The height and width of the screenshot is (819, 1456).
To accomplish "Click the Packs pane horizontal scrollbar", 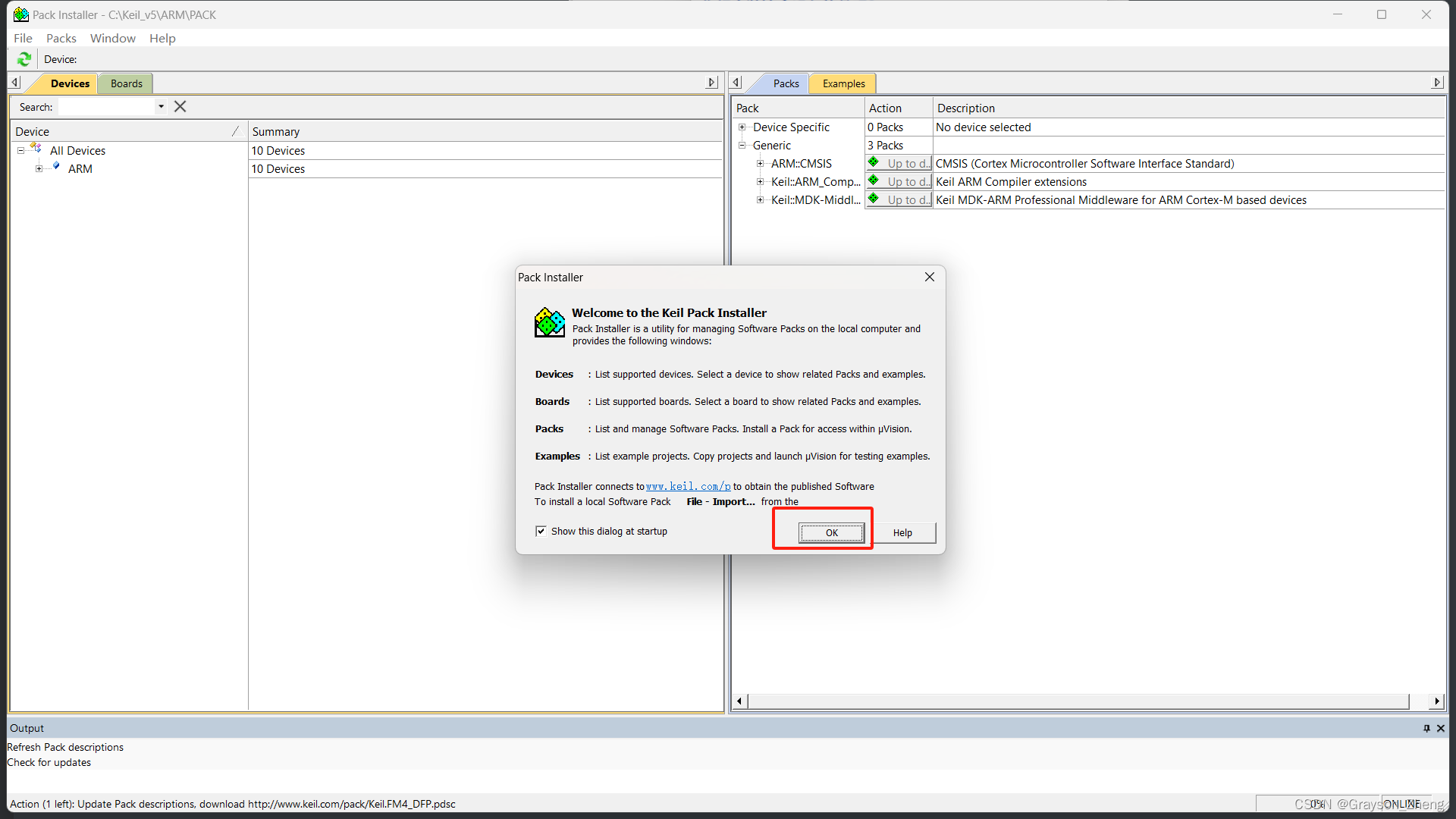I will pyautogui.click(x=1078, y=701).
